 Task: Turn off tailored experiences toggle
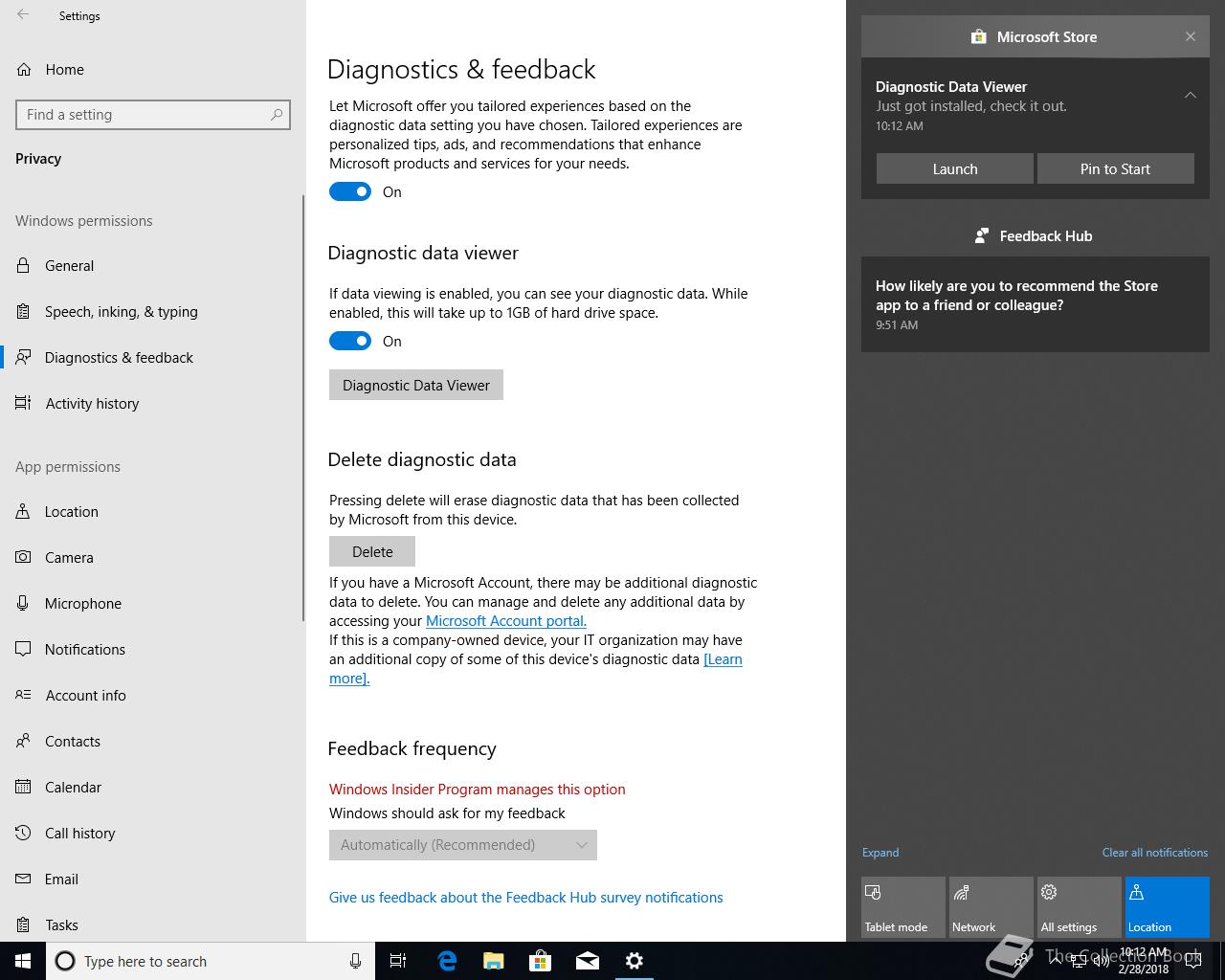(350, 191)
